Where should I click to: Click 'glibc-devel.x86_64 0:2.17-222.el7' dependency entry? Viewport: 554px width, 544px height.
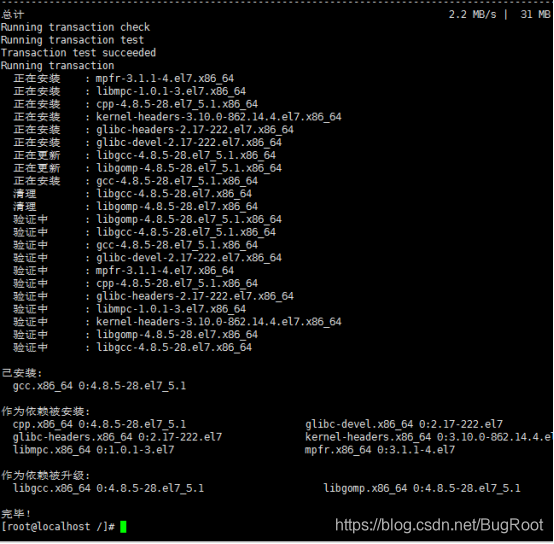404,424
